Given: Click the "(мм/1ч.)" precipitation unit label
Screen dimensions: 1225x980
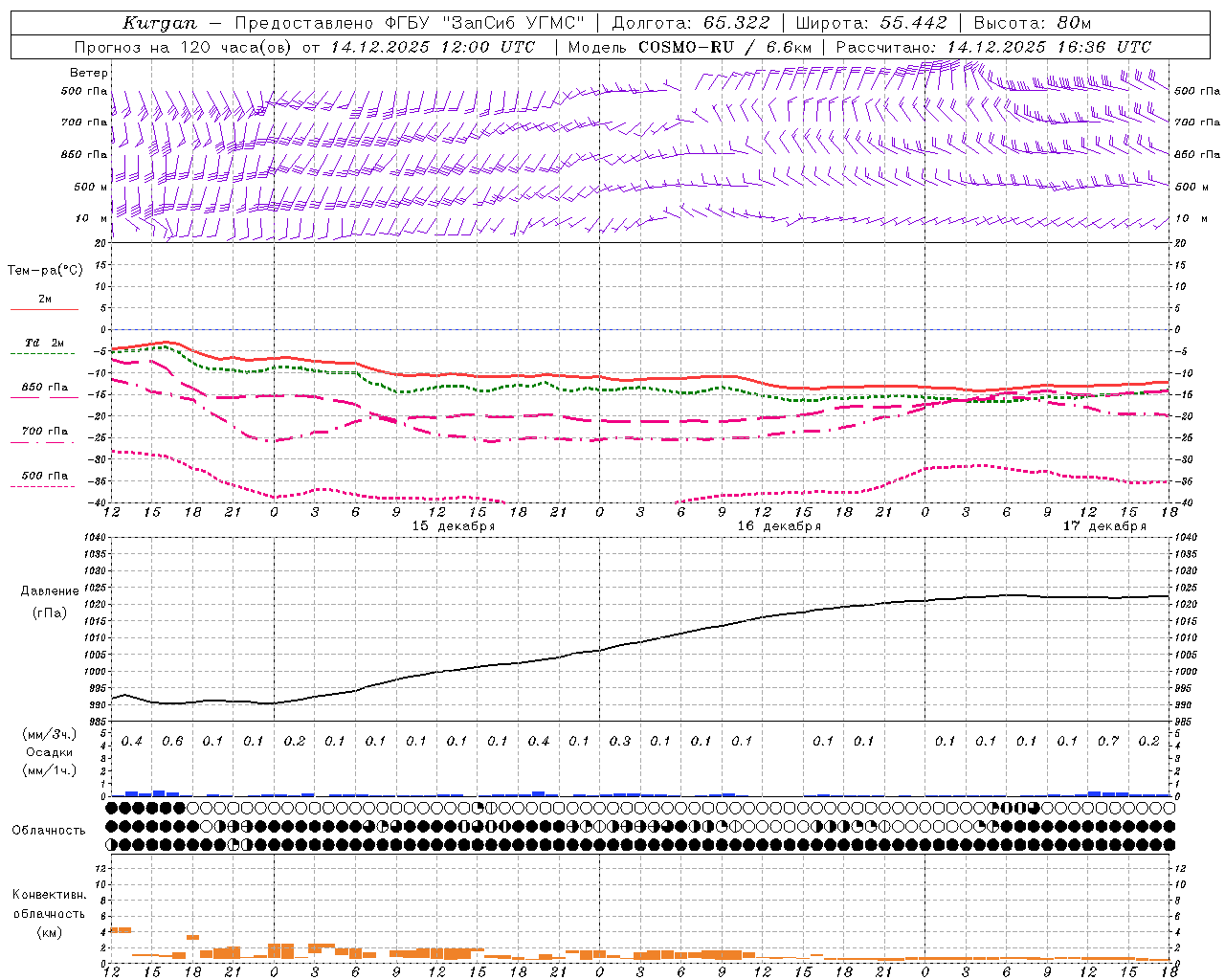Looking at the screenshot, I should point(50,770).
